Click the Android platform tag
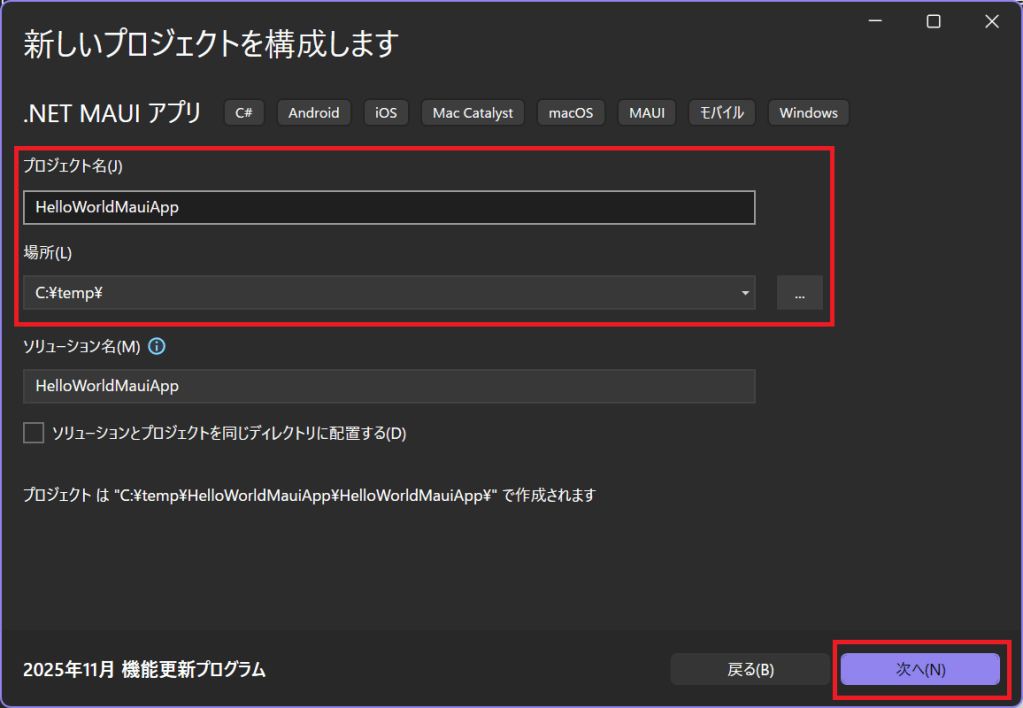 tap(314, 113)
